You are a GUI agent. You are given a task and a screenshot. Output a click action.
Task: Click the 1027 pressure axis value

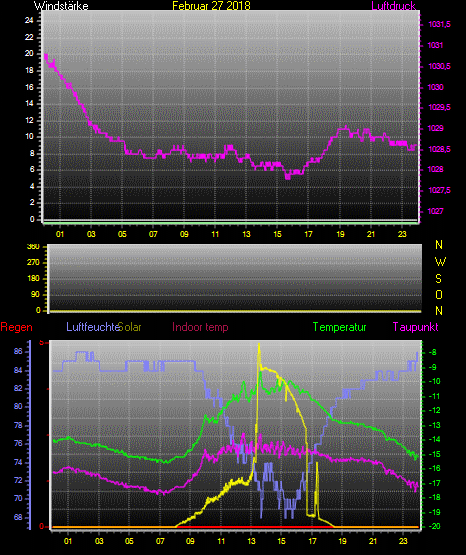[x=435, y=211]
